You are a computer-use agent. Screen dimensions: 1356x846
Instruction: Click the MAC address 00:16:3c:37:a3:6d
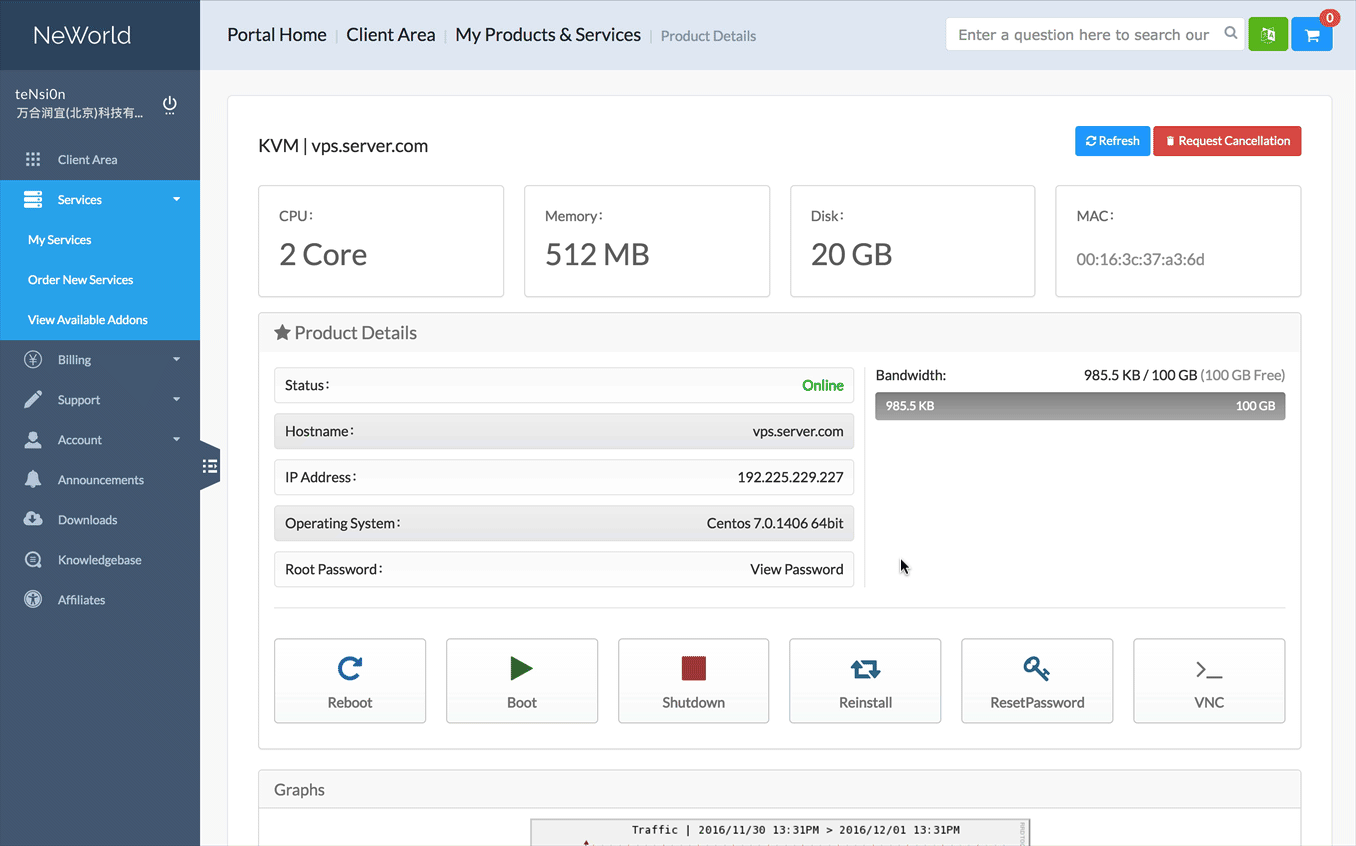pyautogui.click(x=1140, y=259)
